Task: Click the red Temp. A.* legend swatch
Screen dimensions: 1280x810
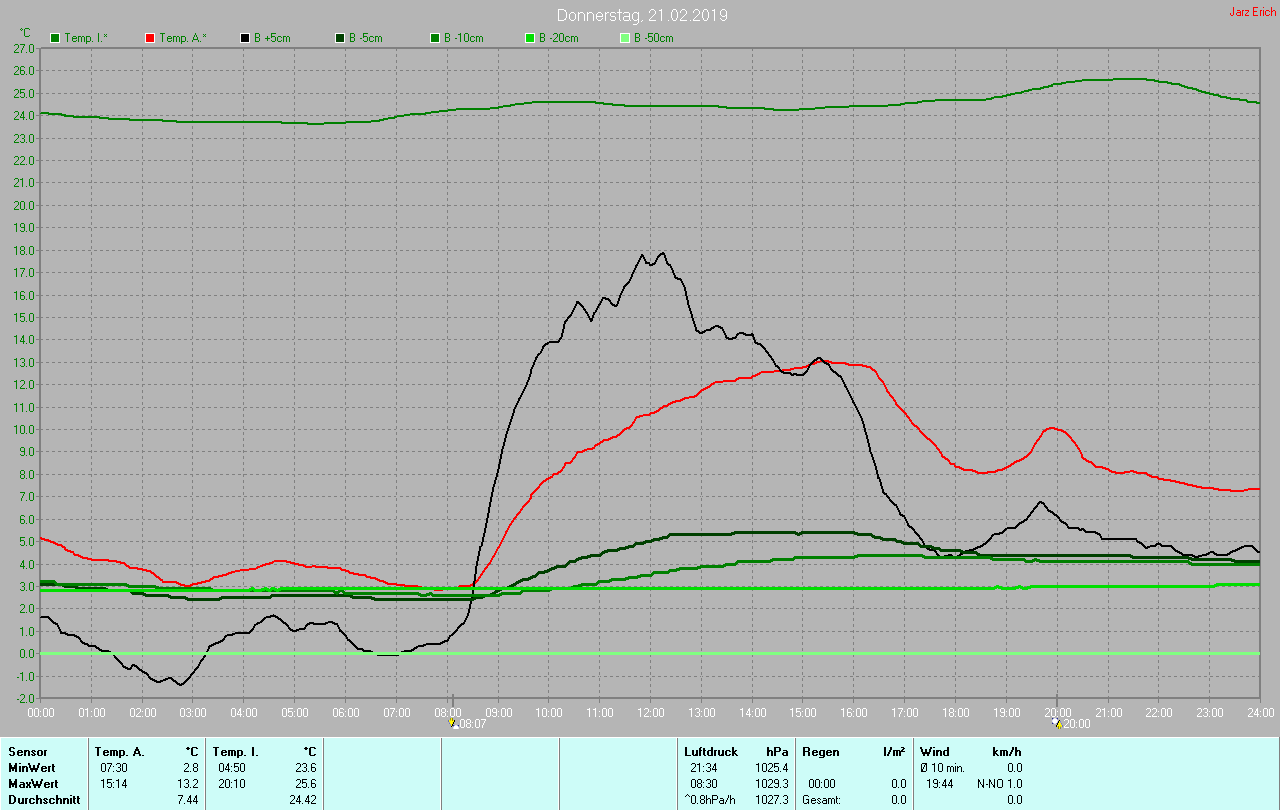Action: pos(150,38)
